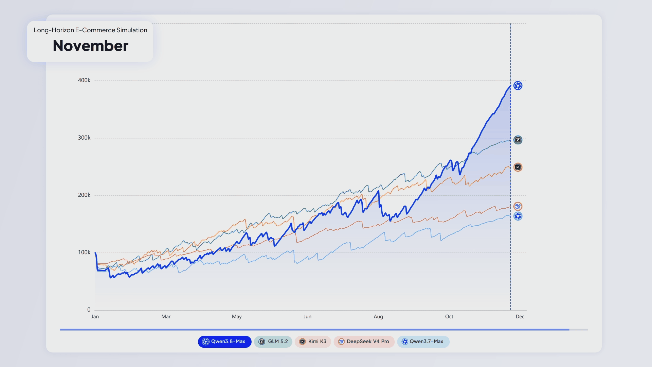Viewport: 652px width, 367px height.
Task: Toggle the Kimi legend chip
Action: pyautogui.click(x=313, y=342)
